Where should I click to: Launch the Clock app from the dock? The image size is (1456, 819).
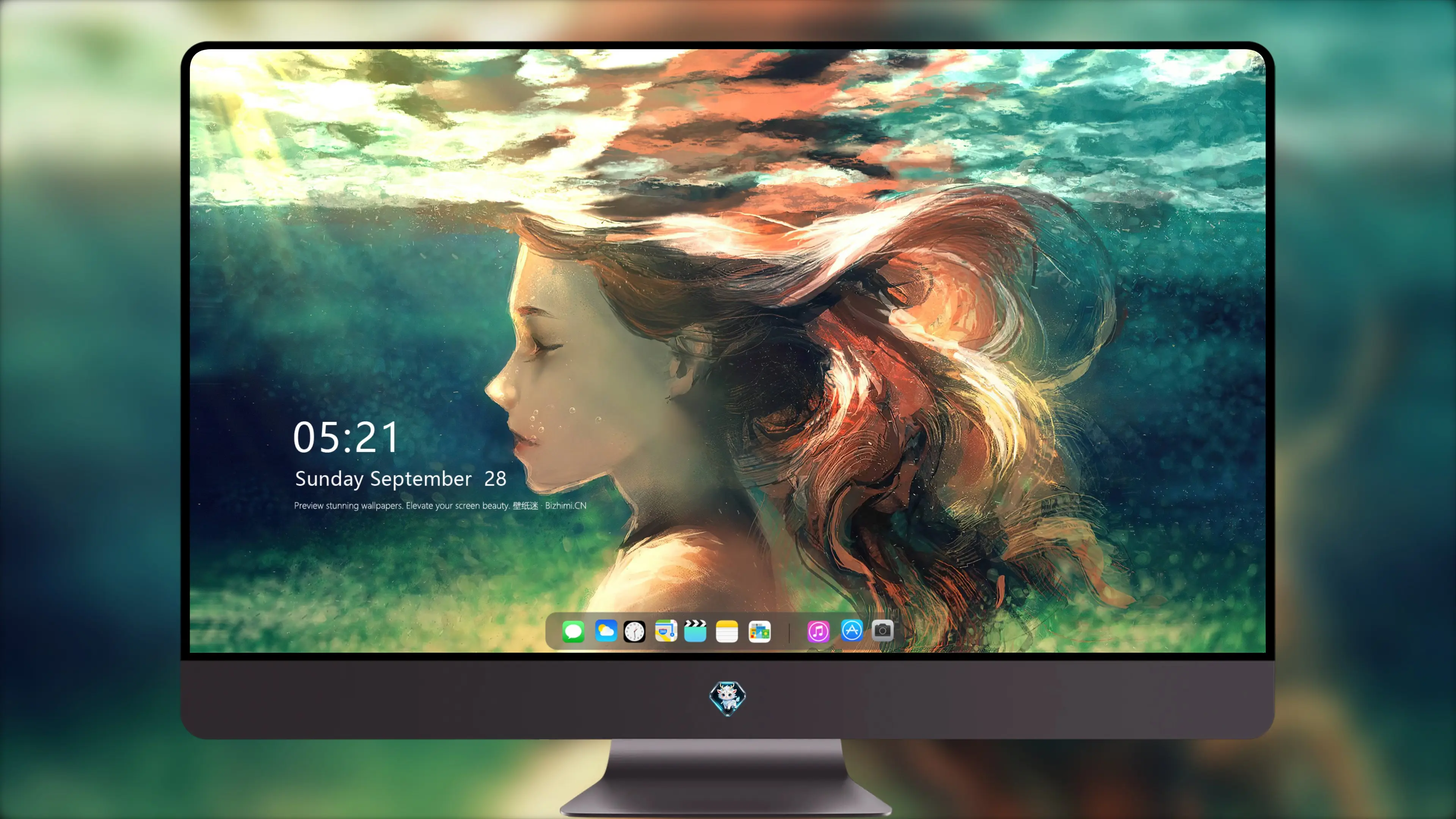pos(634,631)
